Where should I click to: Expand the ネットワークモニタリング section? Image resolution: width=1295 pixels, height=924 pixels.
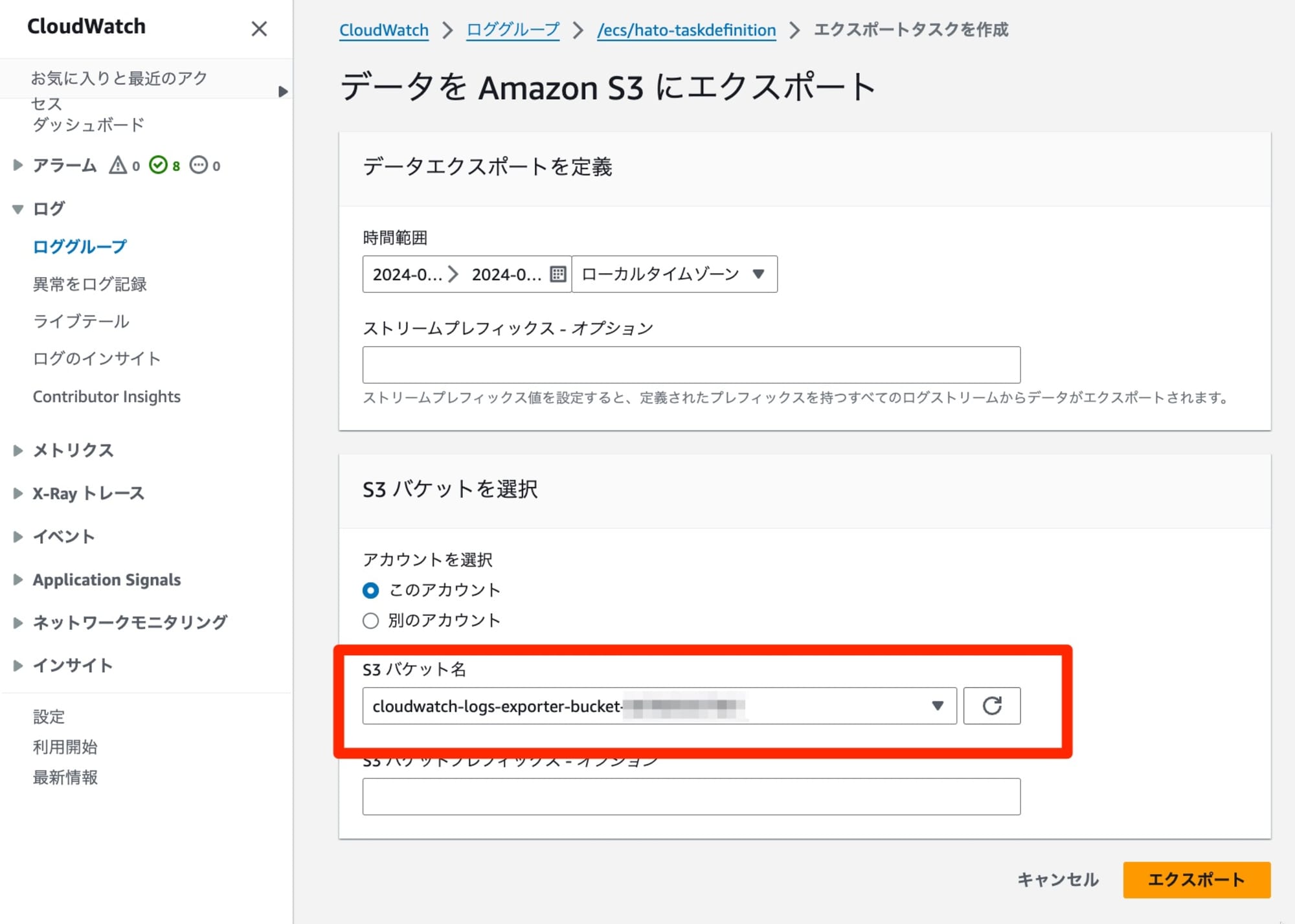(x=17, y=622)
